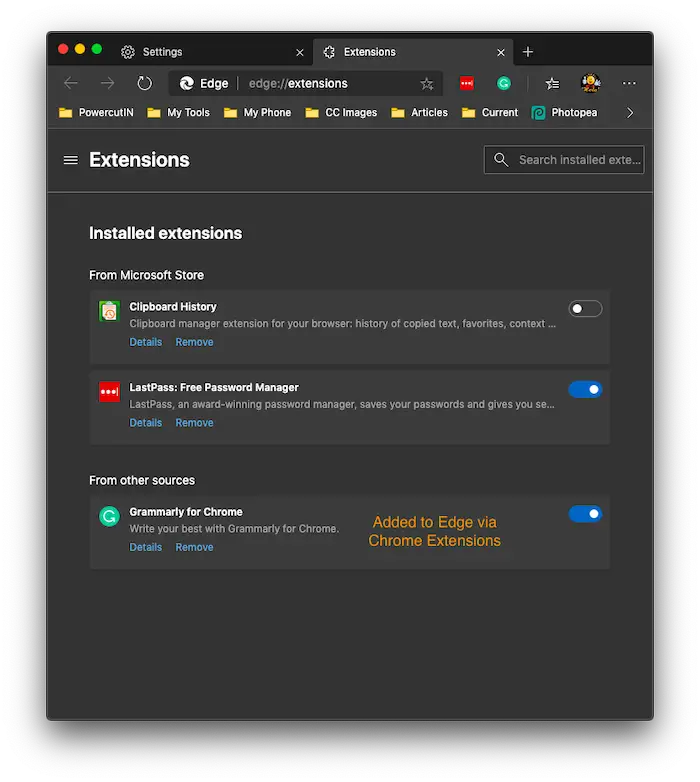Open the PowercutIN bookmarks folder
Viewport: 700px width, 782px height.
[96, 113]
